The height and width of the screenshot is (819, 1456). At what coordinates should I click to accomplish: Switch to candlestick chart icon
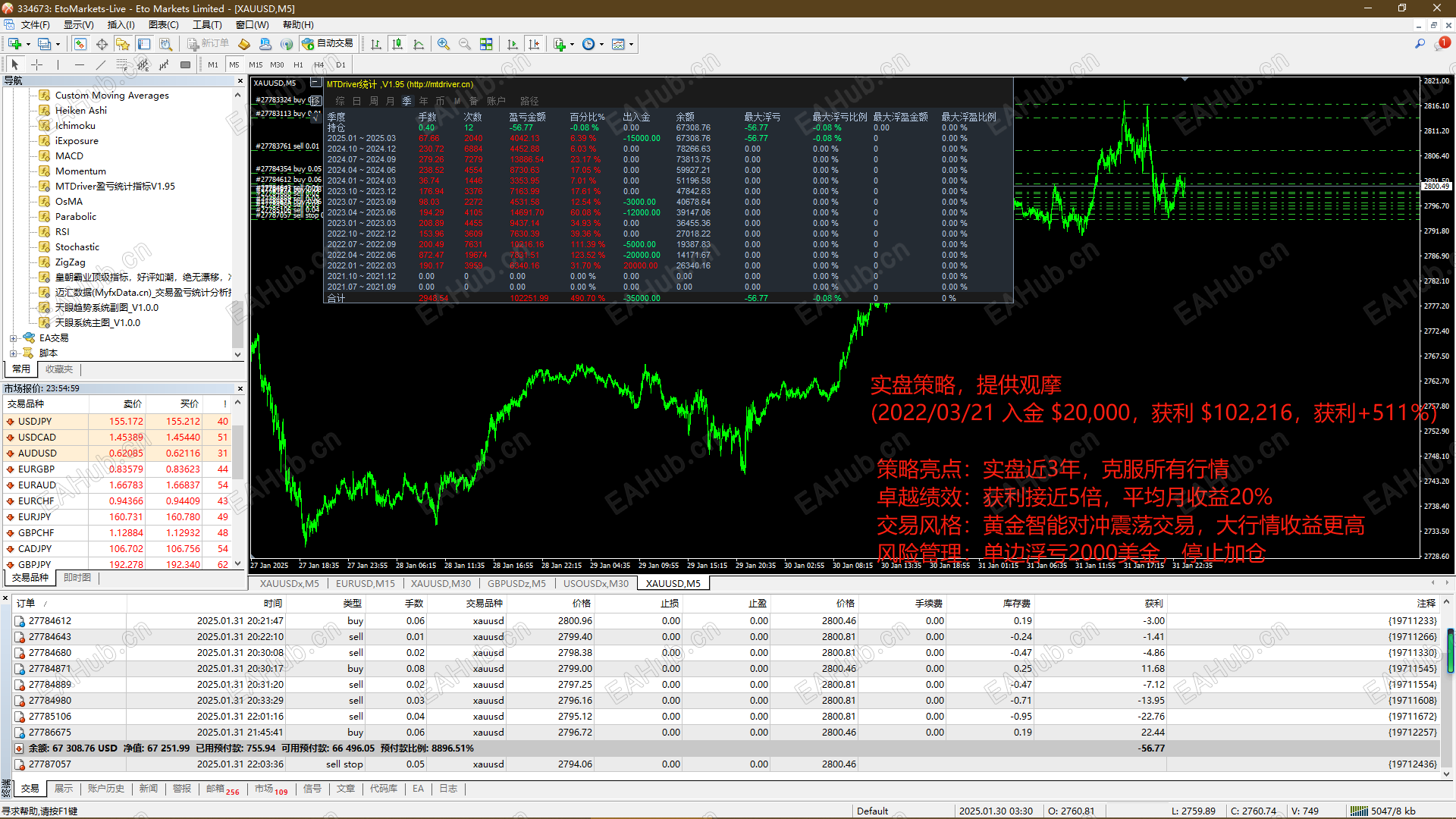click(x=397, y=44)
